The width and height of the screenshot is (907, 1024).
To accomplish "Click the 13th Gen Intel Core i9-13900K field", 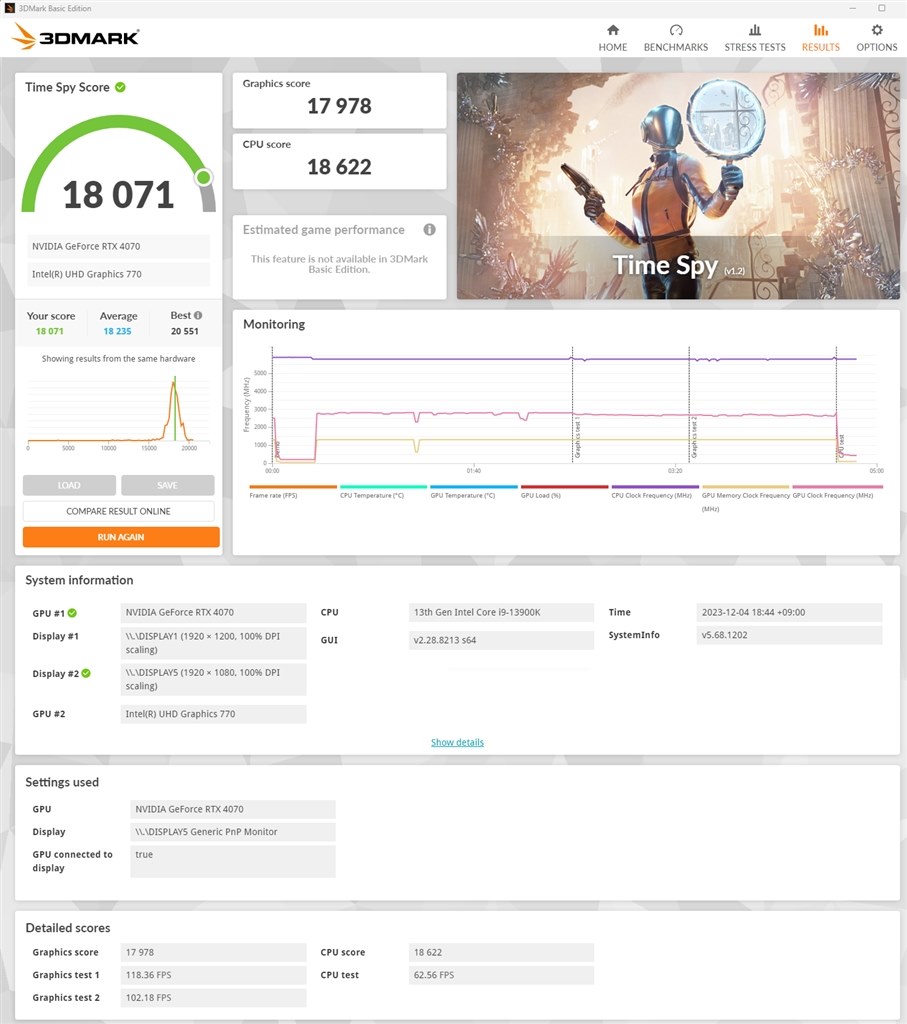I will pos(501,612).
